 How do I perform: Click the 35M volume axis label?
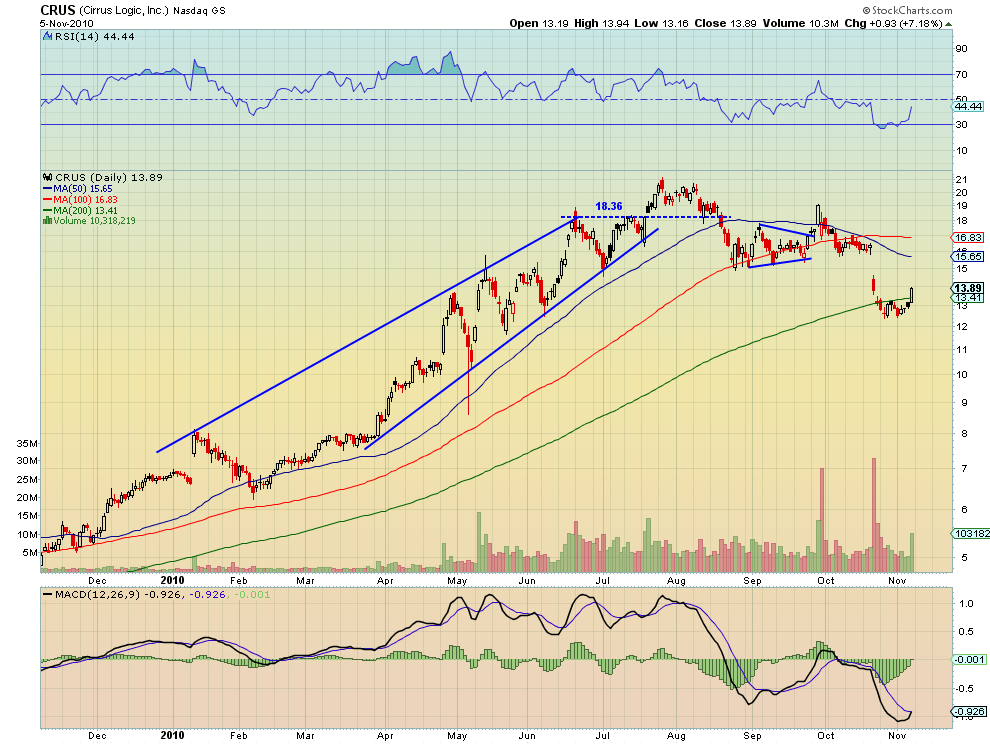pyautogui.click(x=27, y=443)
